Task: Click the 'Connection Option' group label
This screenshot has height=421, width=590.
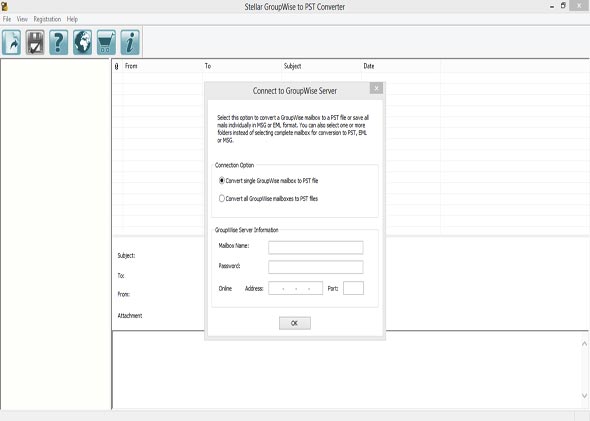Action: point(234,165)
